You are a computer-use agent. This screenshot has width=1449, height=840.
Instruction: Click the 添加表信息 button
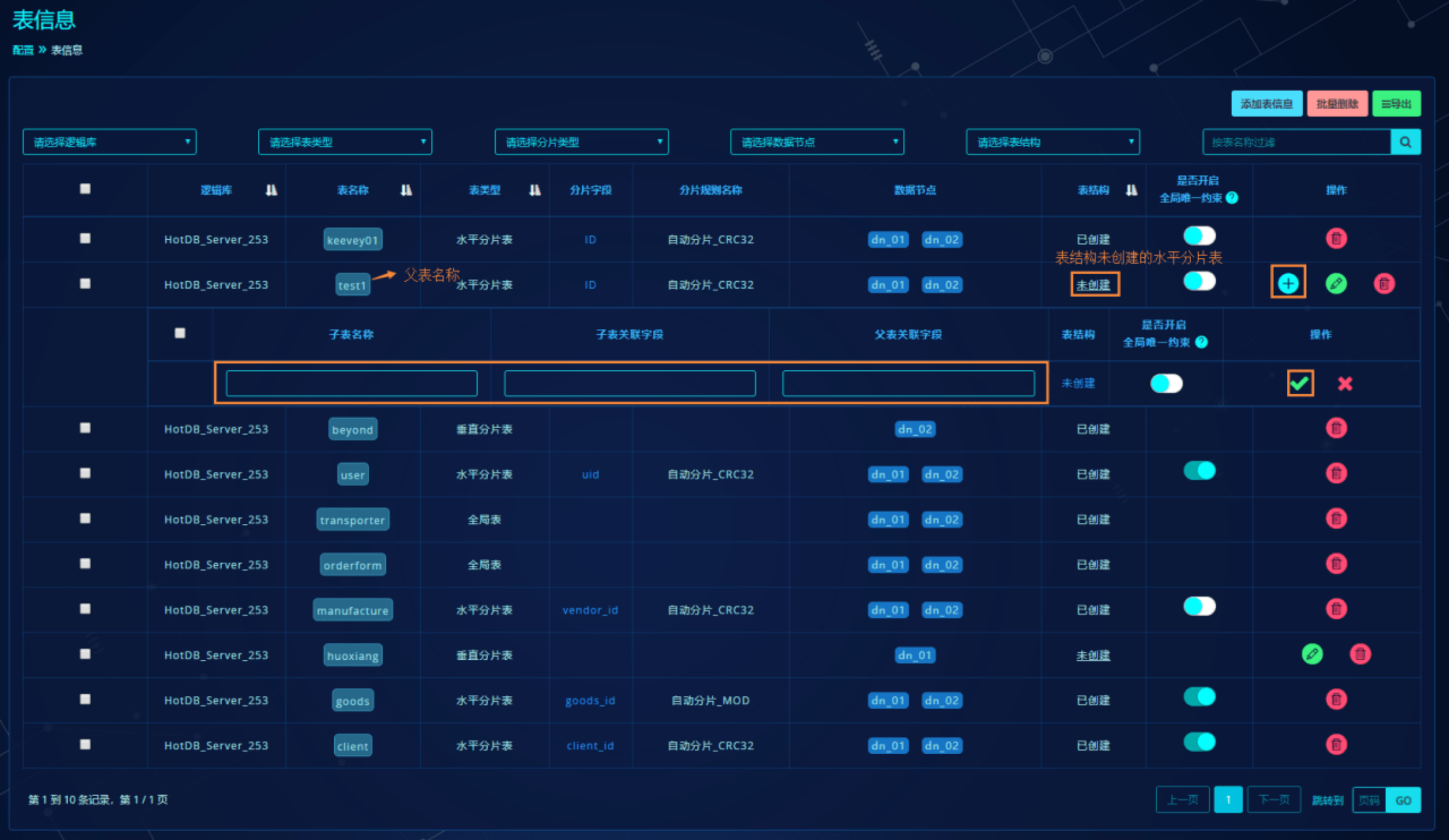point(1266,104)
